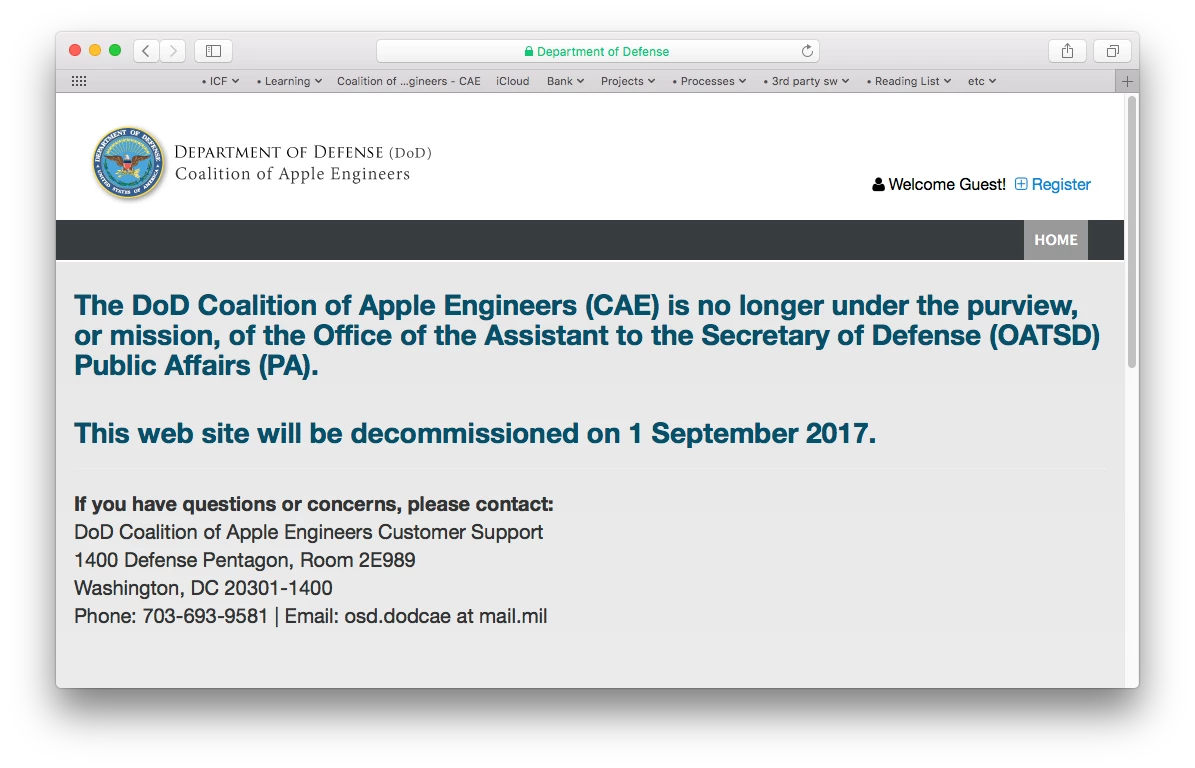The height and width of the screenshot is (768, 1195).
Task: Click the Customer Support contact line
Action: tap(309, 532)
